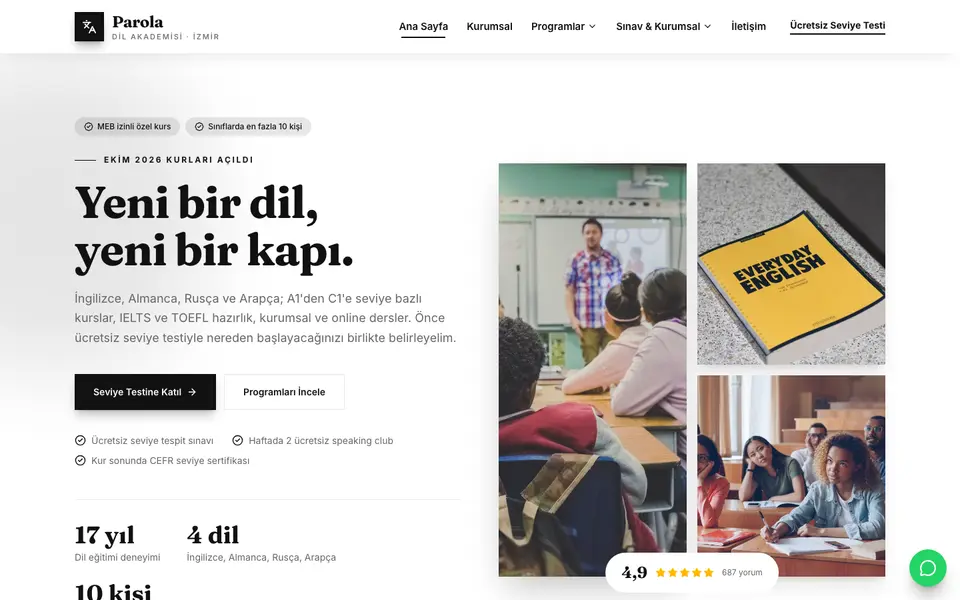960x600 pixels.
Task: Click check icon next to Ücretsiz seviye tespit sınavı
Action: coord(80,440)
